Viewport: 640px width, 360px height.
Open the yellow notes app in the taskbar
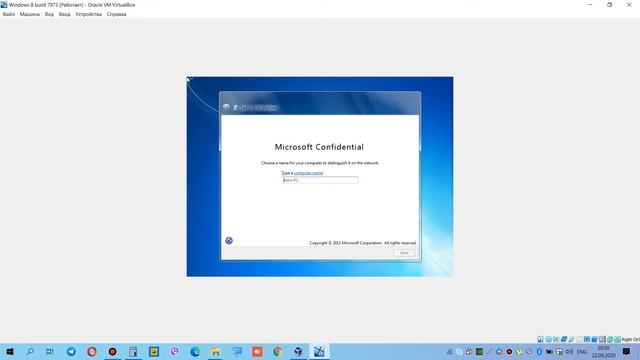point(154,351)
